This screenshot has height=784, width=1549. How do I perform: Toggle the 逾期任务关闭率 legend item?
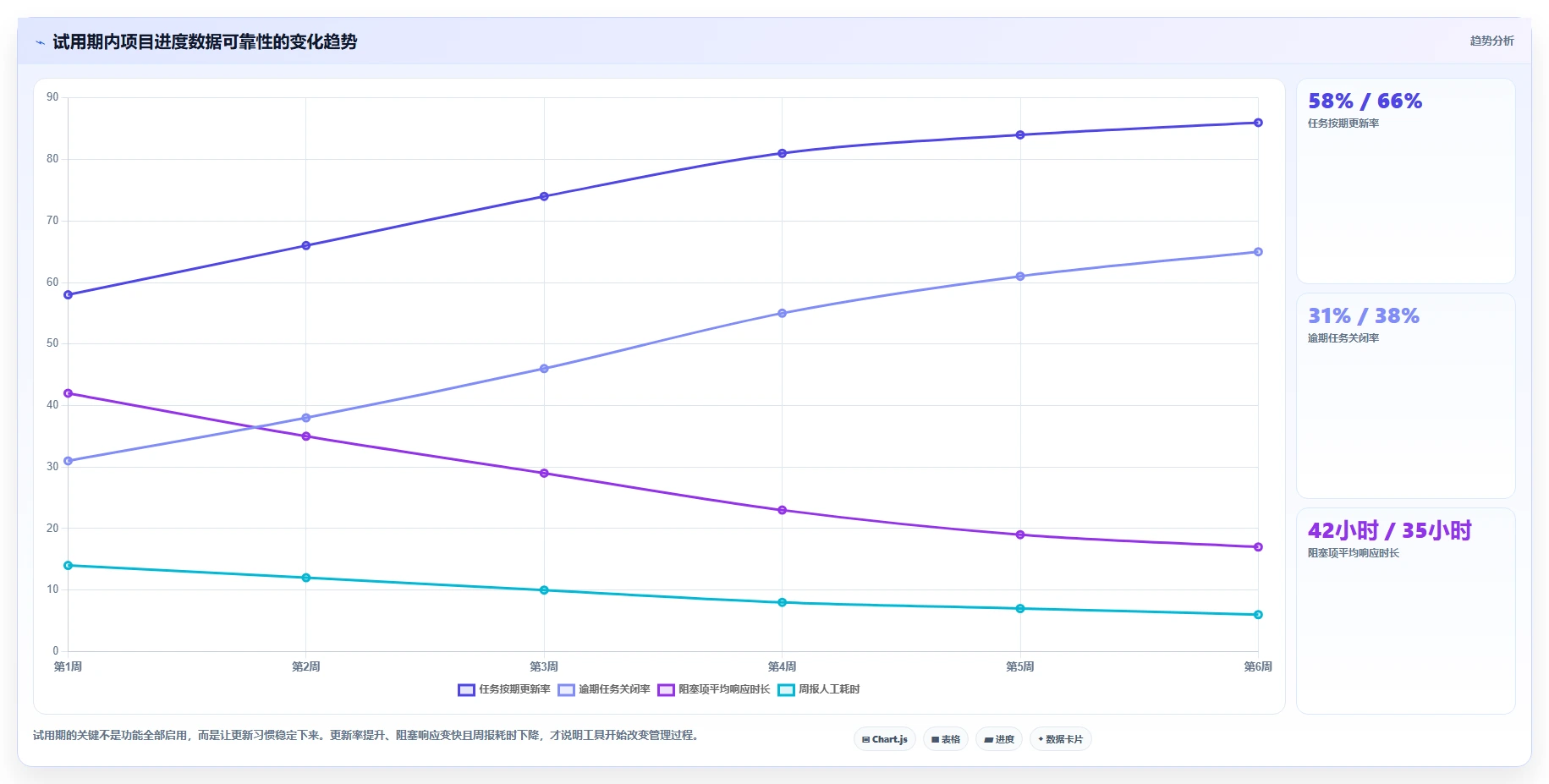point(604,689)
